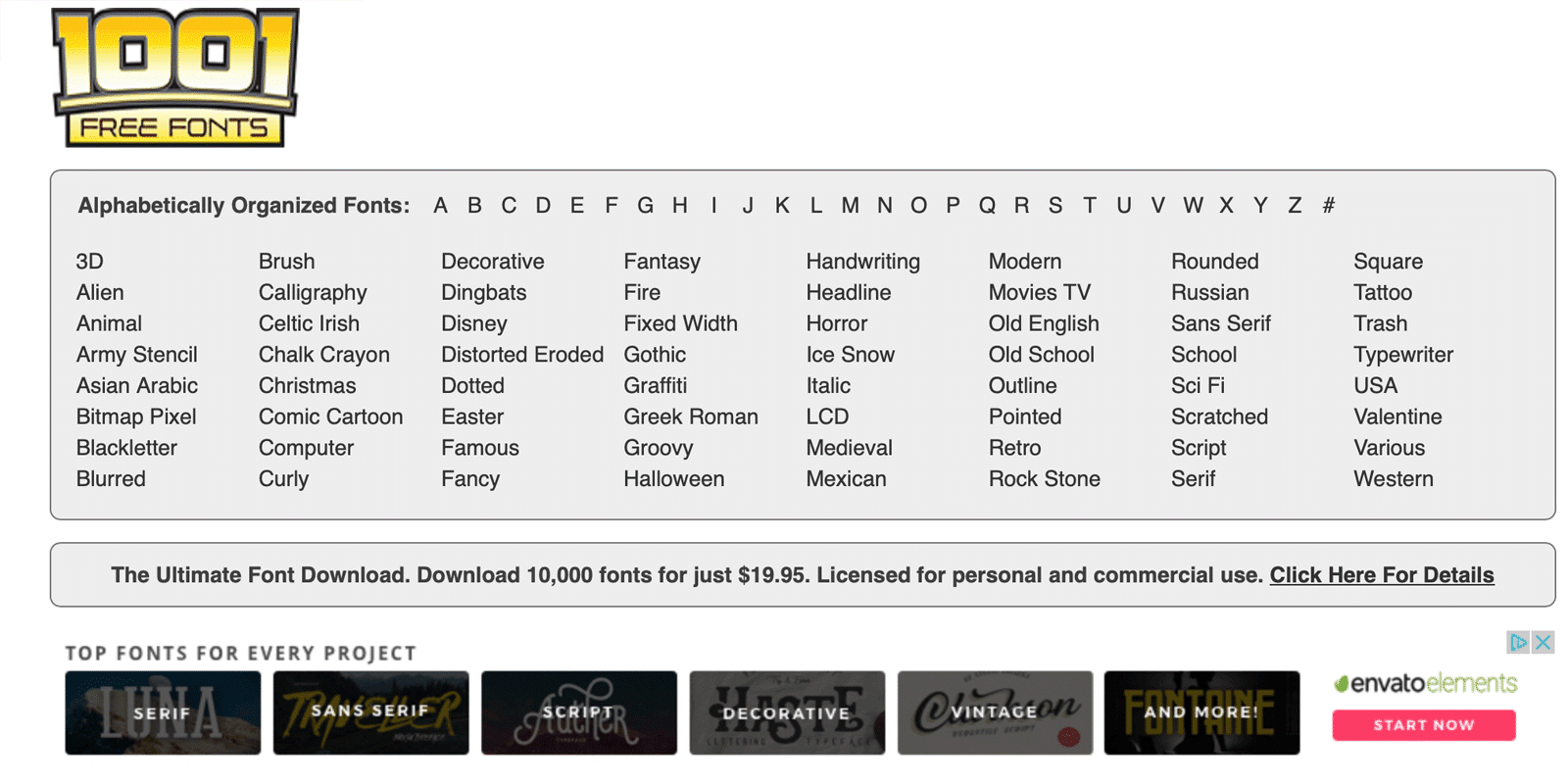Viewport: 1568px width, 784px height.
Task: Open the Sci Fi fonts category
Action: coord(1198,386)
